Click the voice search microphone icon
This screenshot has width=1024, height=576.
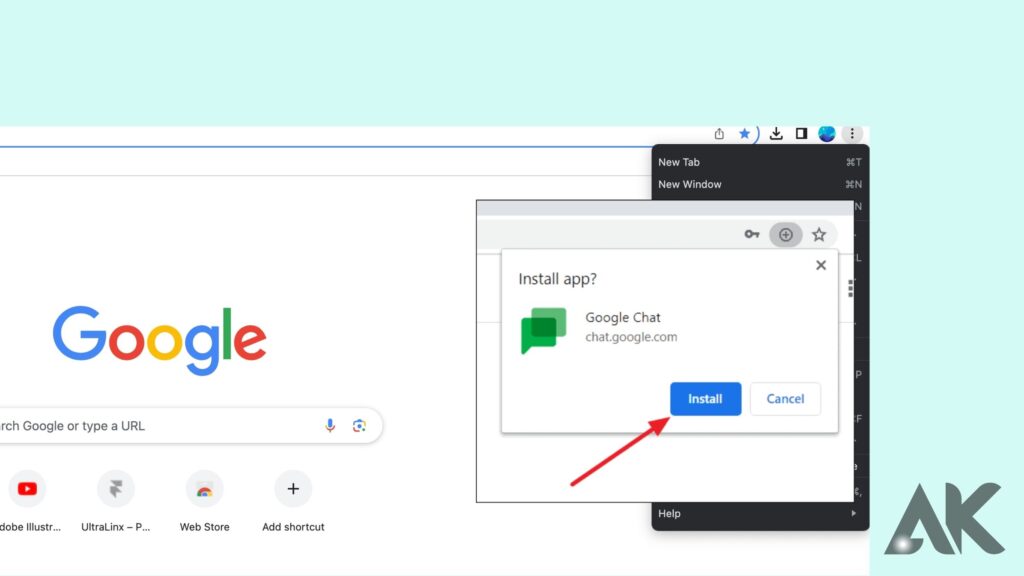(x=330, y=425)
